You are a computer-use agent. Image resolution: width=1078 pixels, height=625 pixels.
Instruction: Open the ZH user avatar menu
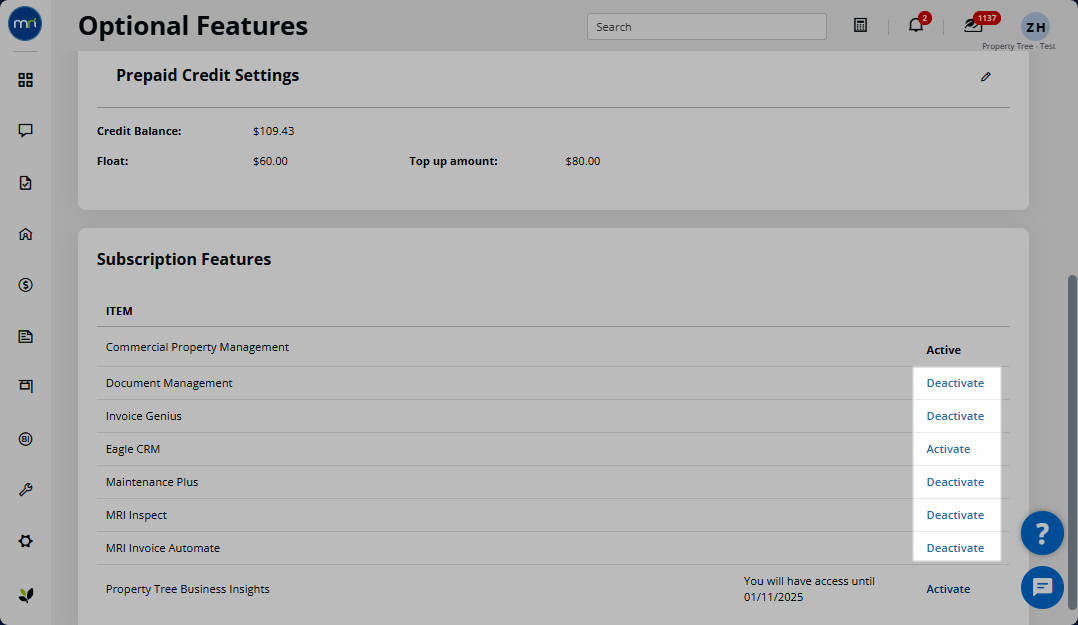click(x=1035, y=27)
